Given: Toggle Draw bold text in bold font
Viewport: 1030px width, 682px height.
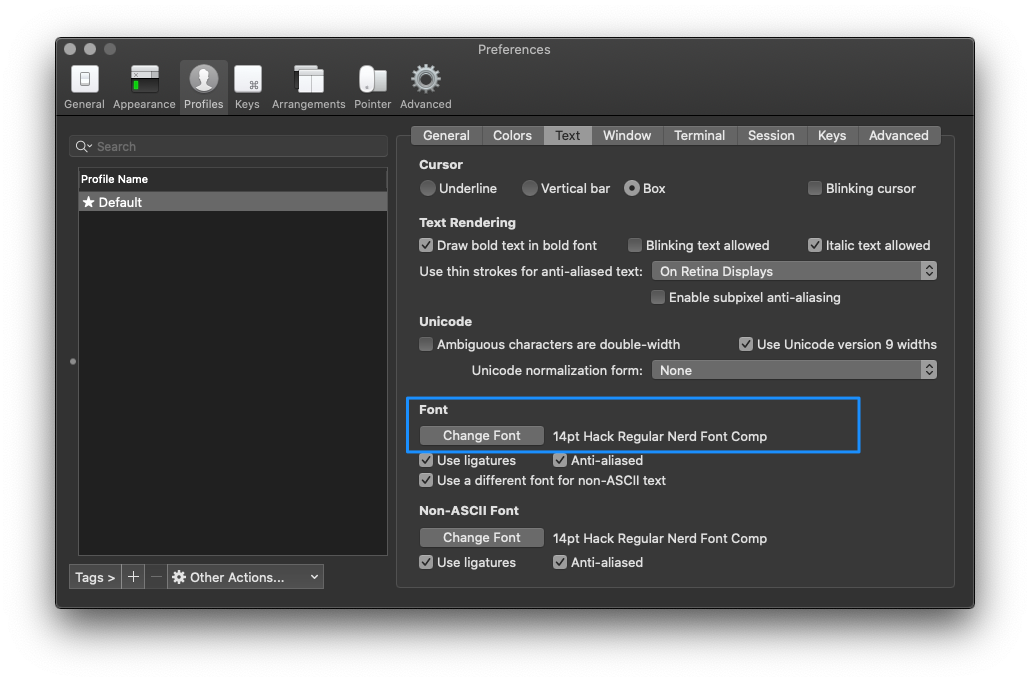Looking at the screenshot, I should [x=426, y=245].
